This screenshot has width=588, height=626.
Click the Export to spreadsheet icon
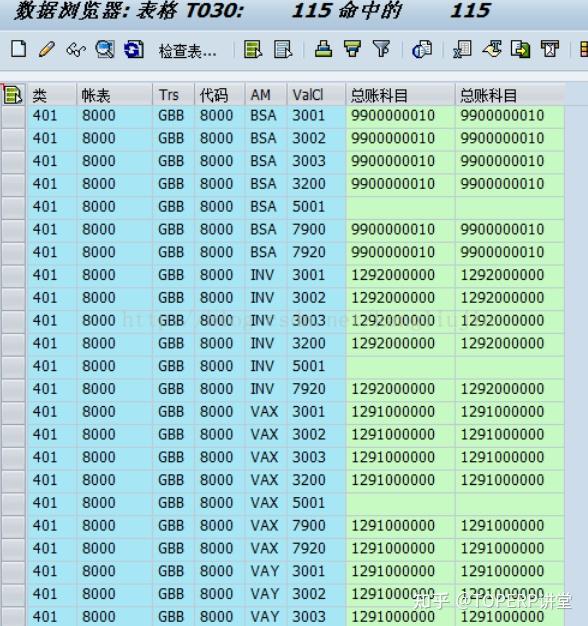(x=462, y=50)
